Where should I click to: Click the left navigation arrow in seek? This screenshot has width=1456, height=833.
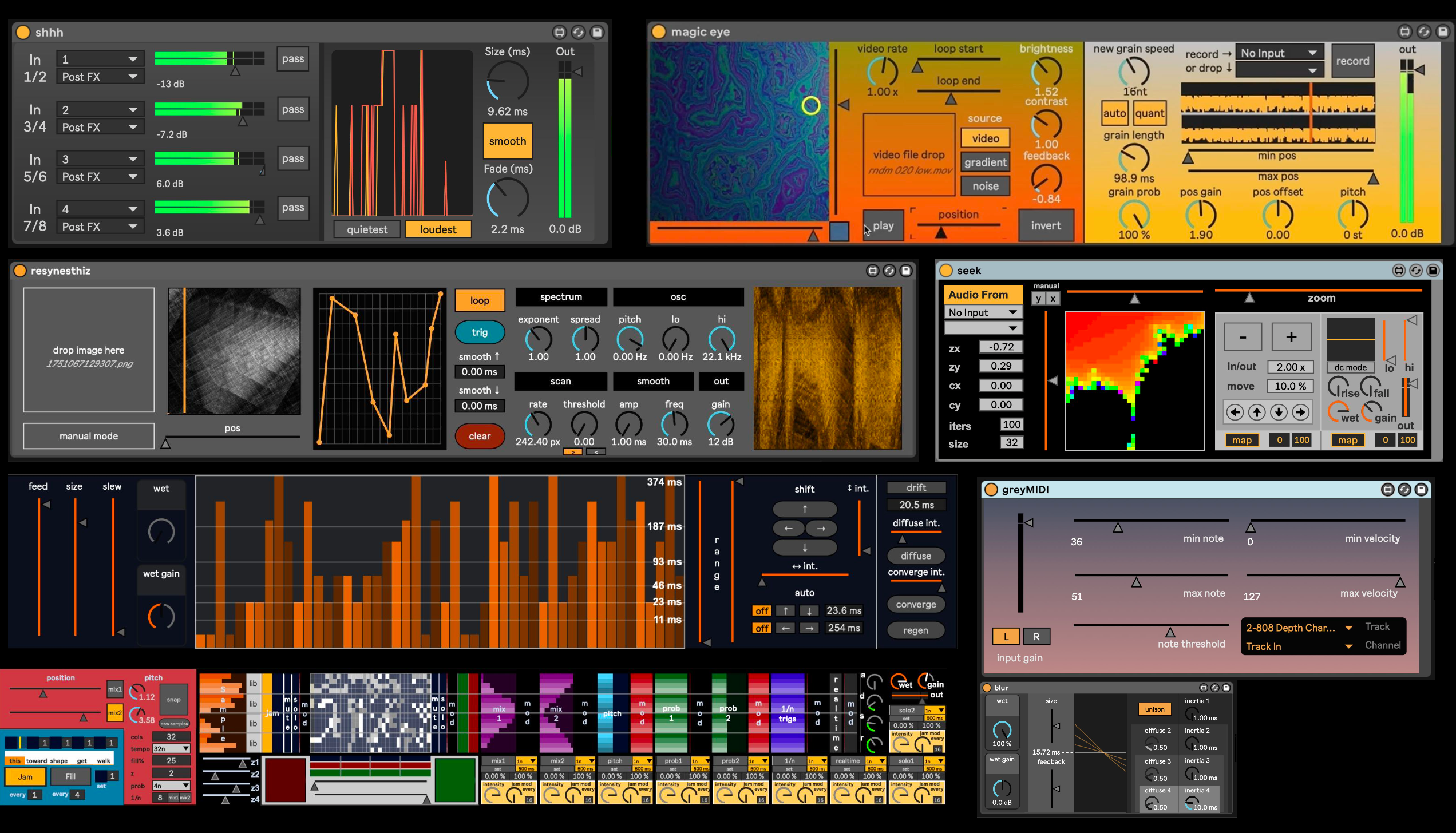coord(1236,412)
